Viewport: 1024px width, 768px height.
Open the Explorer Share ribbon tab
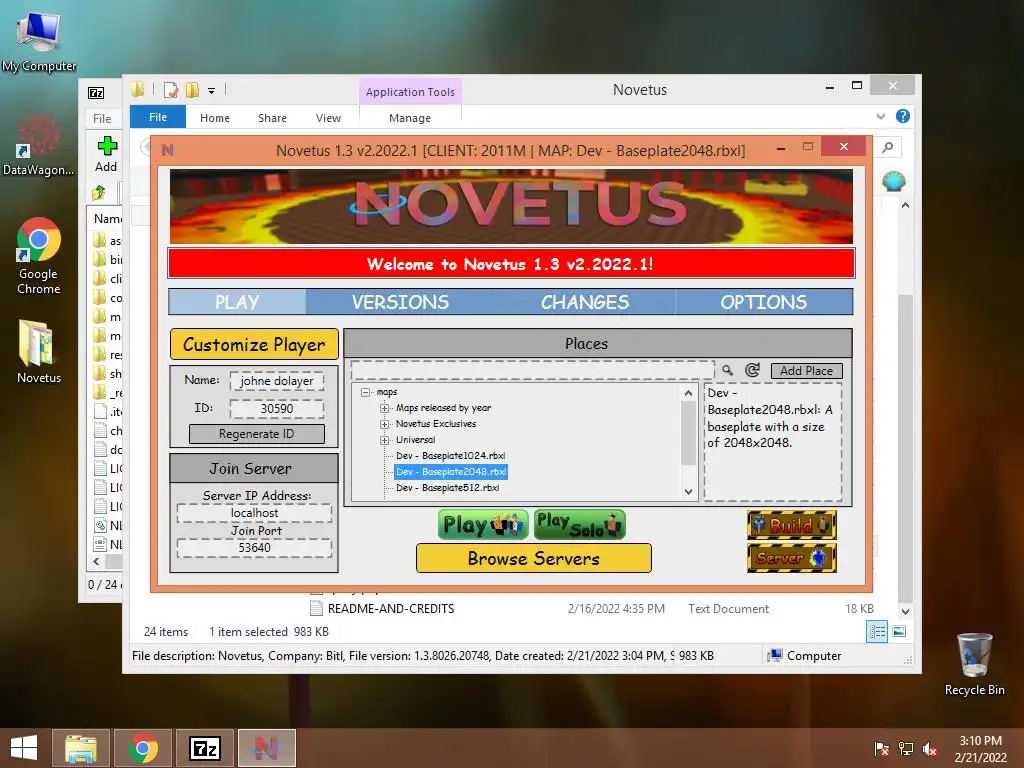272,118
